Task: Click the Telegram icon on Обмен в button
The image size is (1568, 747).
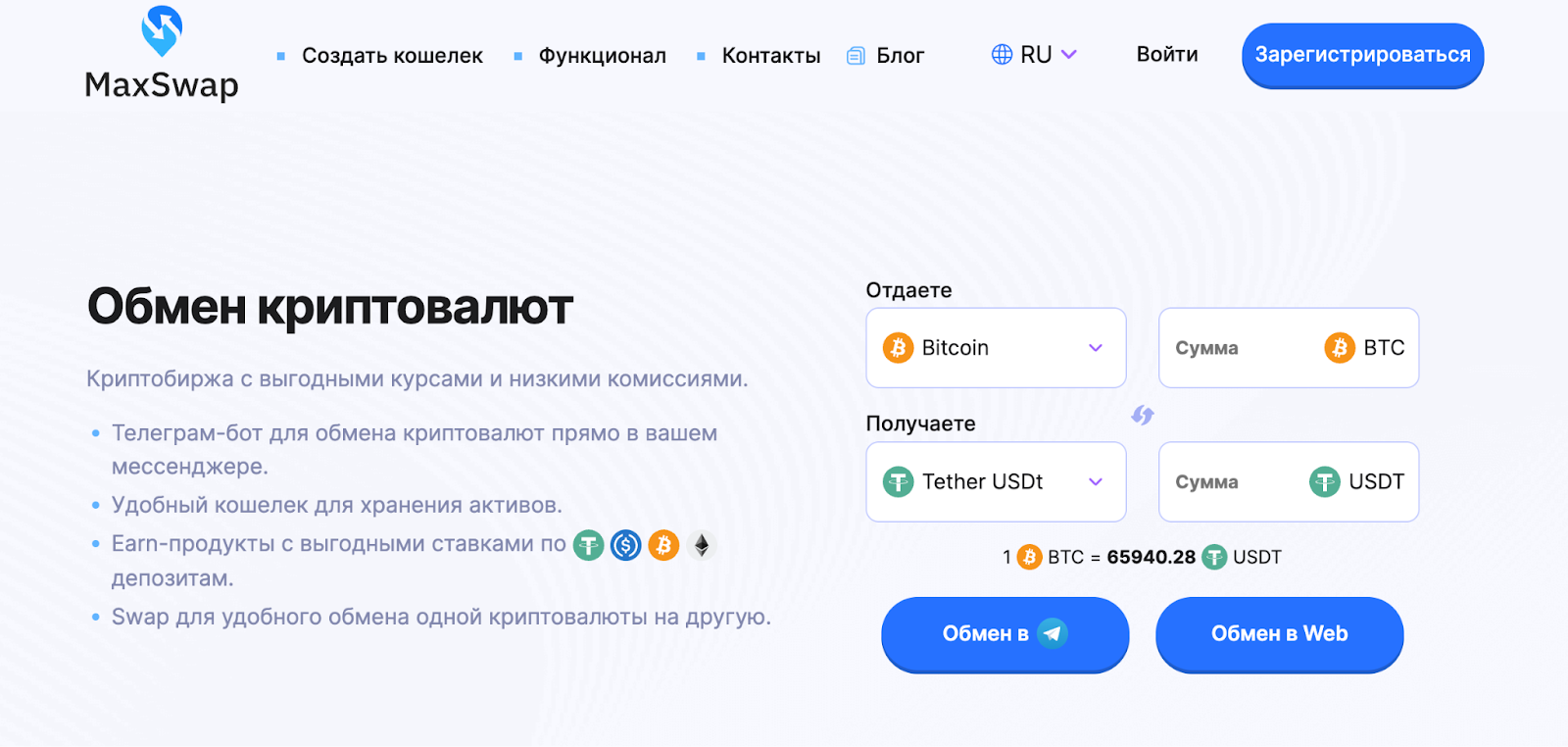Action: tap(1053, 633)
